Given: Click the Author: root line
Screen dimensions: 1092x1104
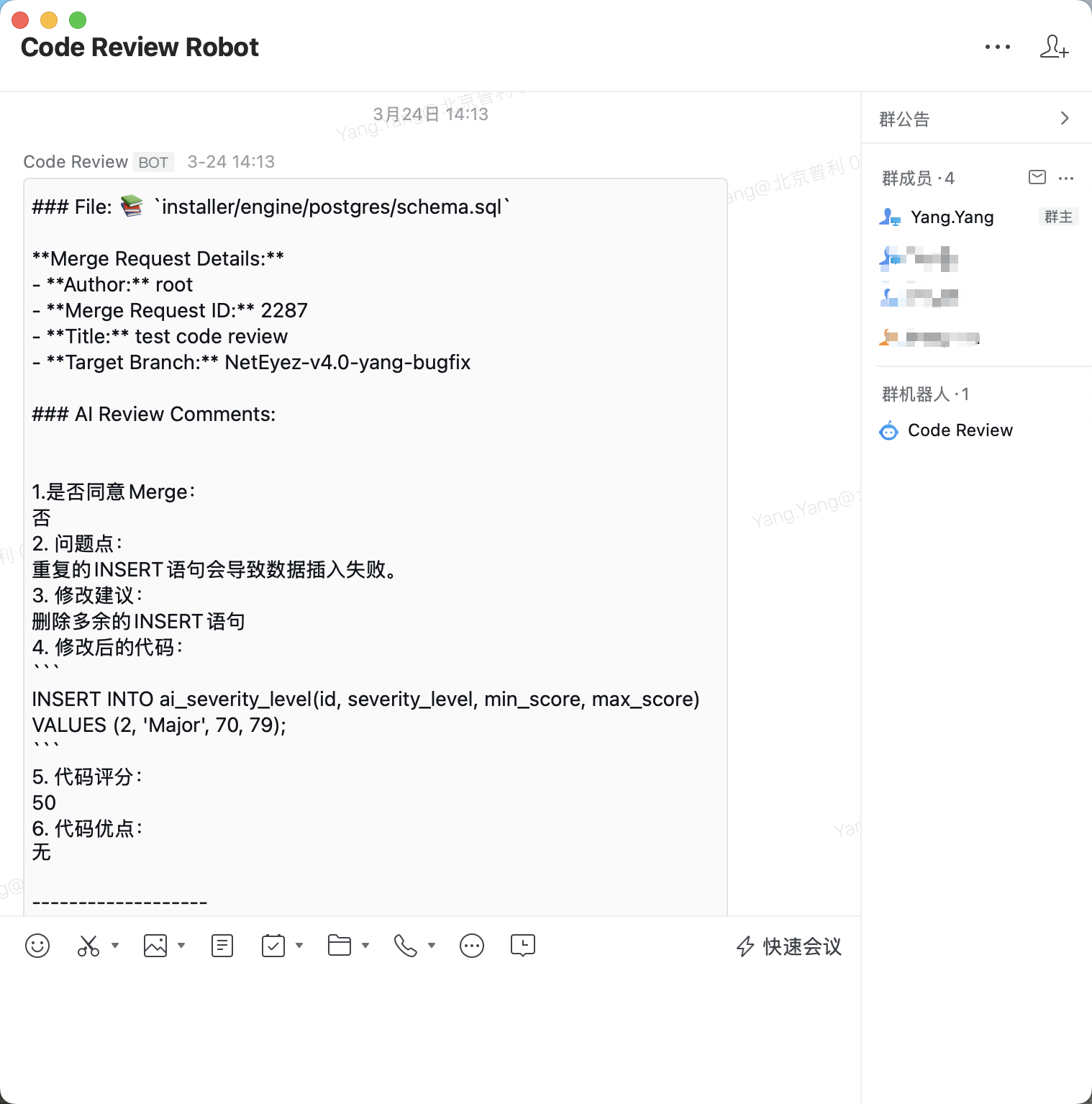Looking at the screenshot, I should (x=112, y=284).
